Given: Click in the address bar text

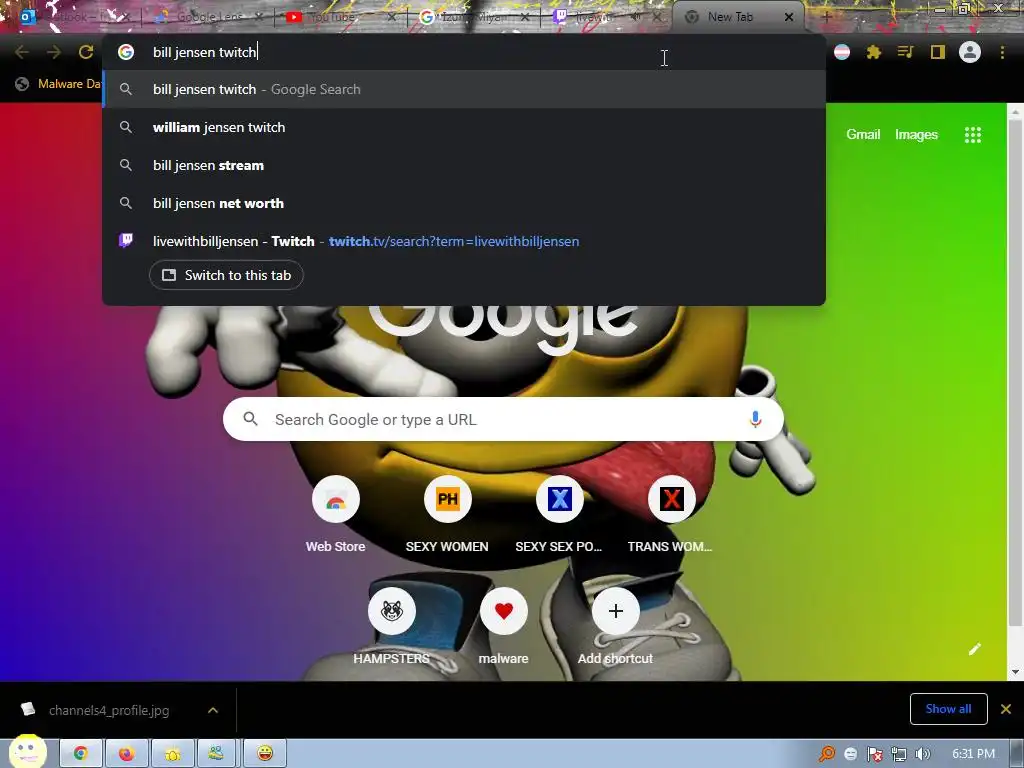Looking at the screenshot, I should coord(204,52).
